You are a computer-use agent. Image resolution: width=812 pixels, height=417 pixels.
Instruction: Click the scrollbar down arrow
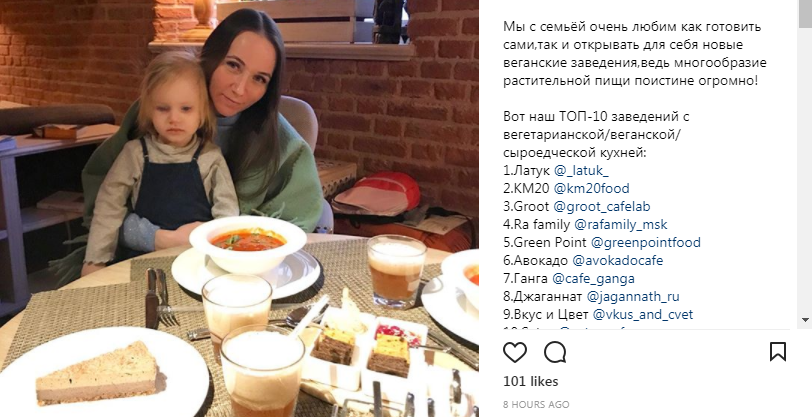(x=805, y=320)
